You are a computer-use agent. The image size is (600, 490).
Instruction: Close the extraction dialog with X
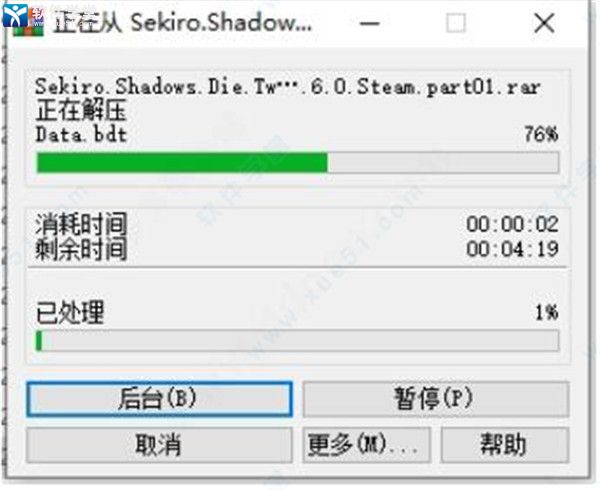coord(544,23)
